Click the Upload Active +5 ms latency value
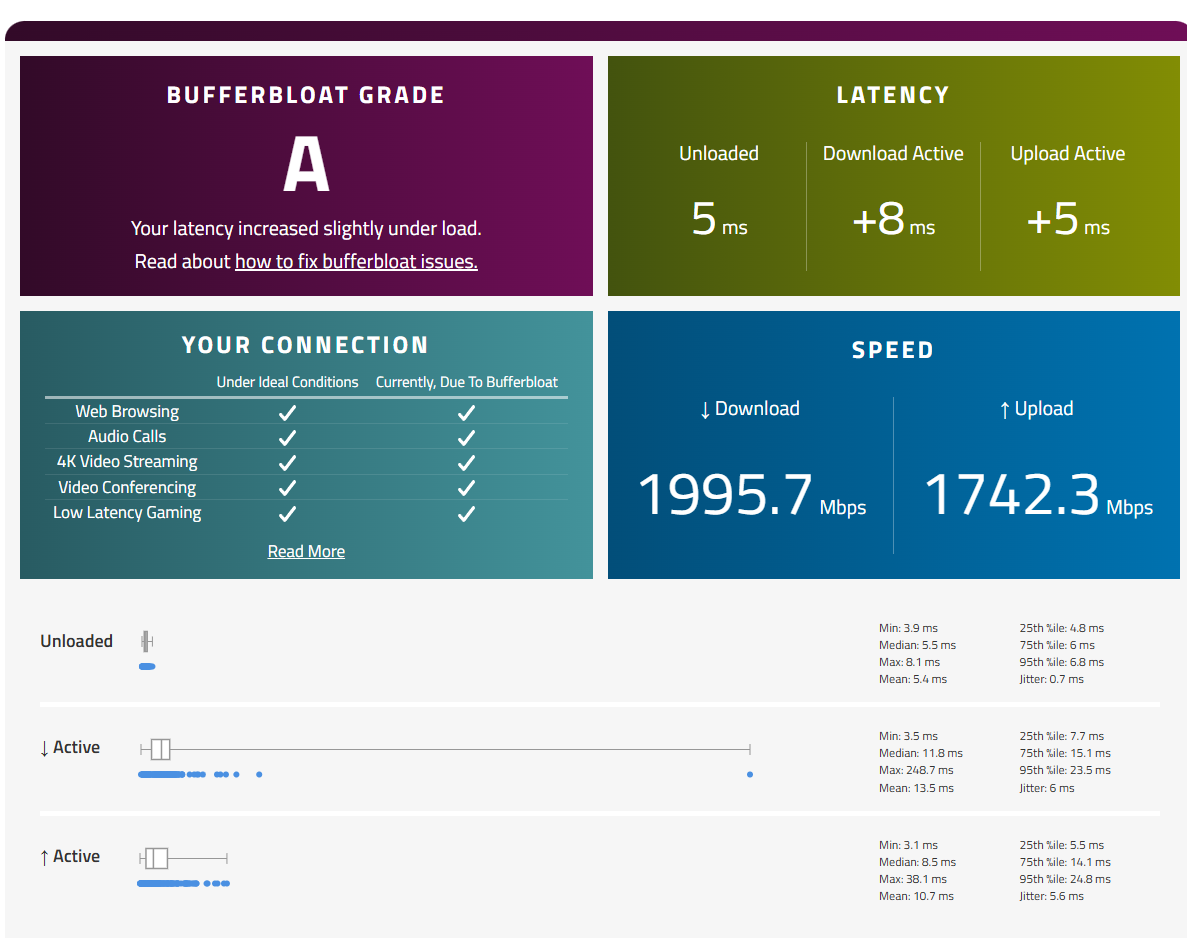The height and width of the screenshot is (938, 1187). pos(1067,220)
